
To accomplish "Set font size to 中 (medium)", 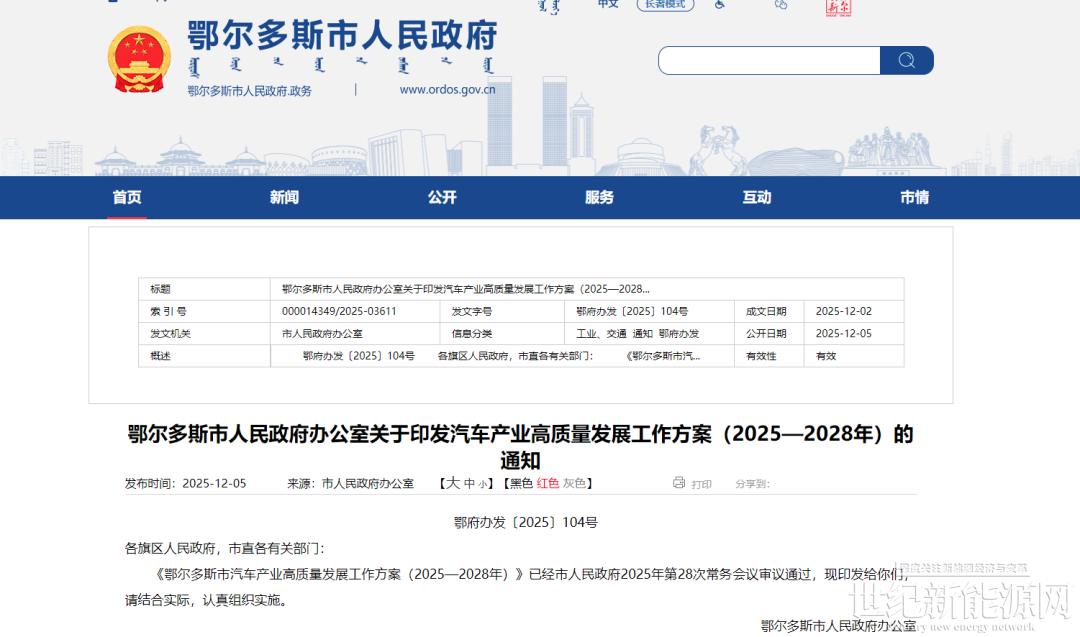I will pyautogui.click(x=468, y=484).
